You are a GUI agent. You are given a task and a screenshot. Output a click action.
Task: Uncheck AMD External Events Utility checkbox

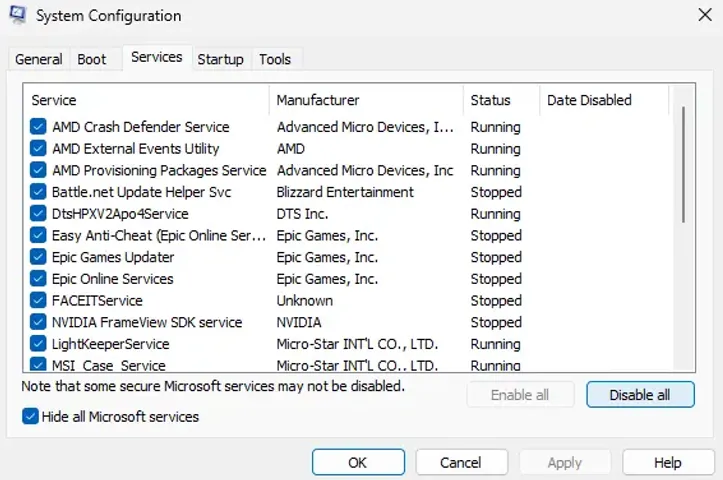click(38, 148)
